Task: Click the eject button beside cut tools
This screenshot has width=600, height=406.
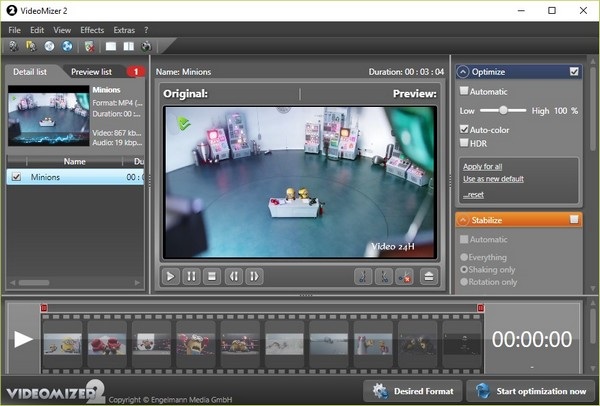Action: (x=429, y=276)
